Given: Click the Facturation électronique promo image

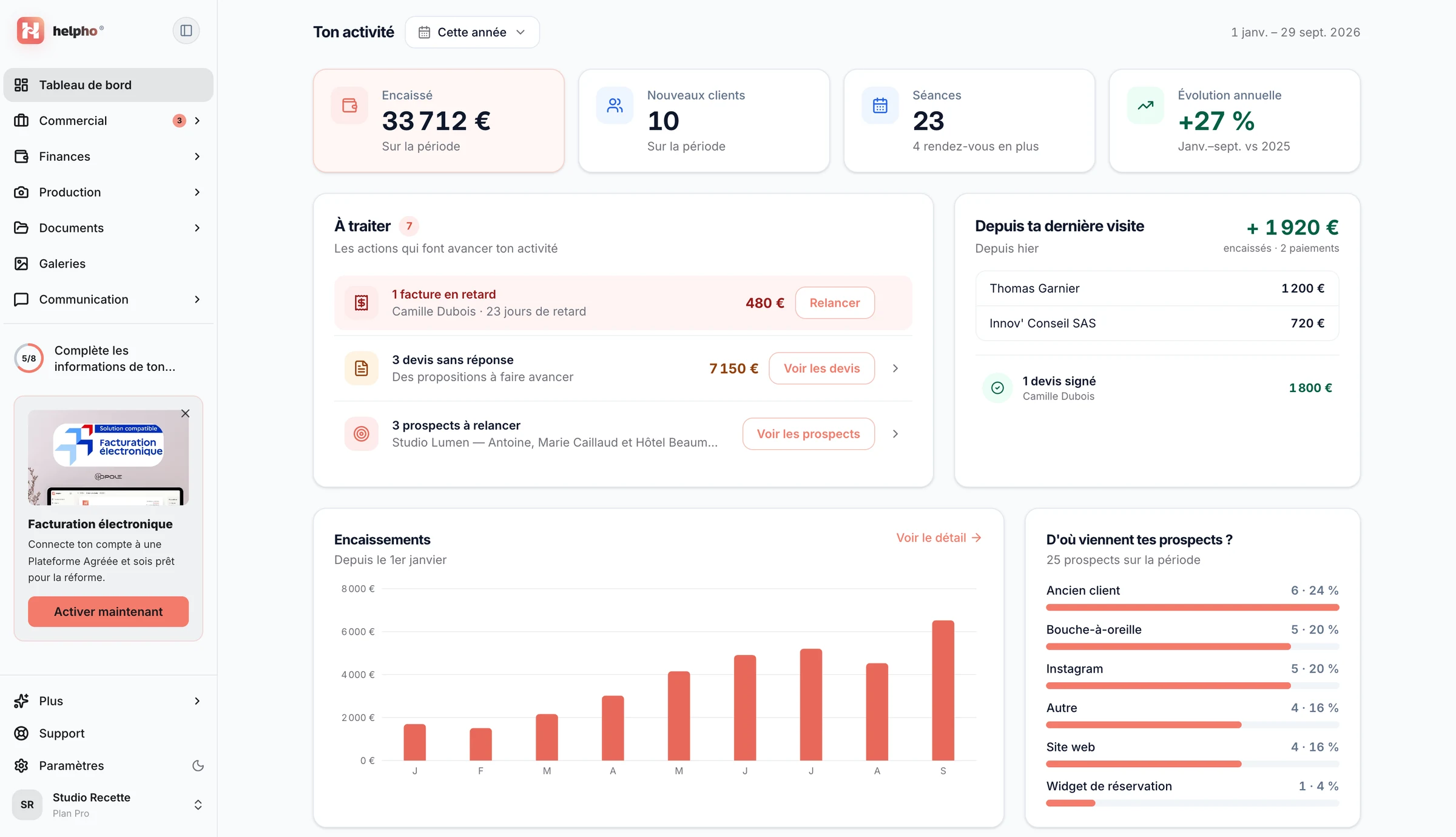Looking at the screenshot, I should click(108, 458).
